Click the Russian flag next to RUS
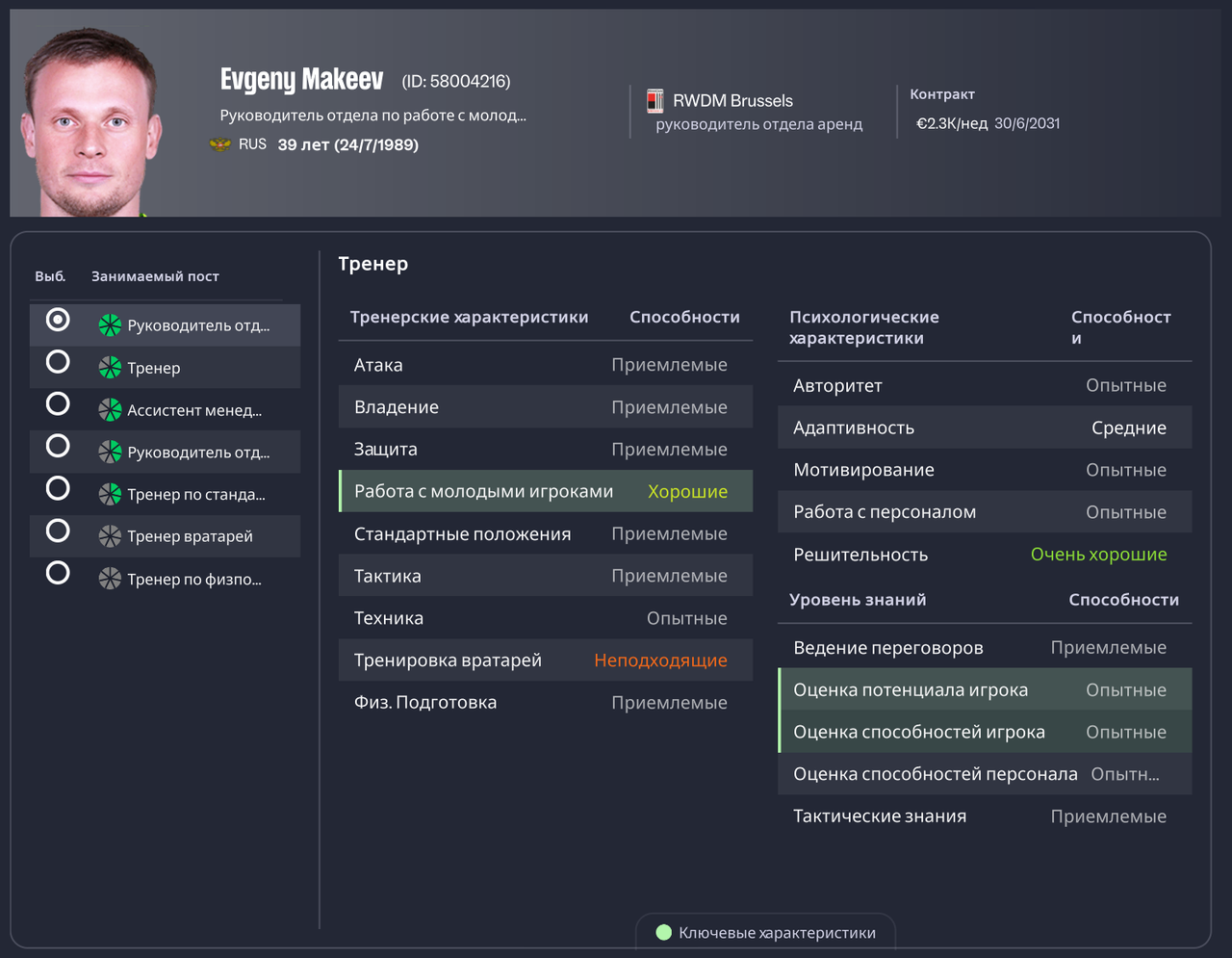The width and height of the screenshot is (1232, 958). pyautogui.click(x=219, y=143)
